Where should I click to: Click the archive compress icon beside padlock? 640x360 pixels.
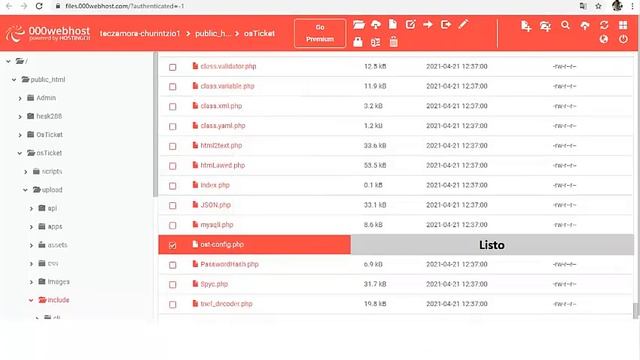click(x=376, y=42)
